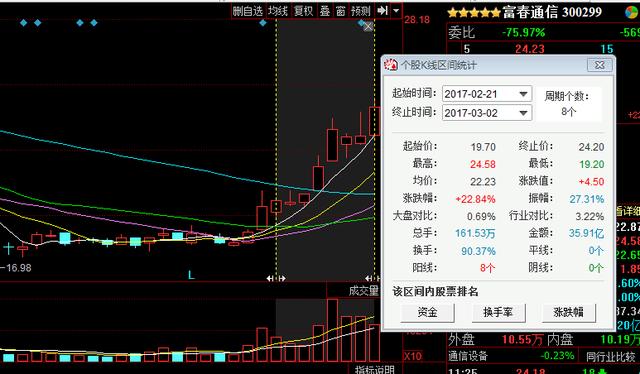Click the pie chart icon beside 300299
The height and width of the screenshot is (374, 640).
632,12
